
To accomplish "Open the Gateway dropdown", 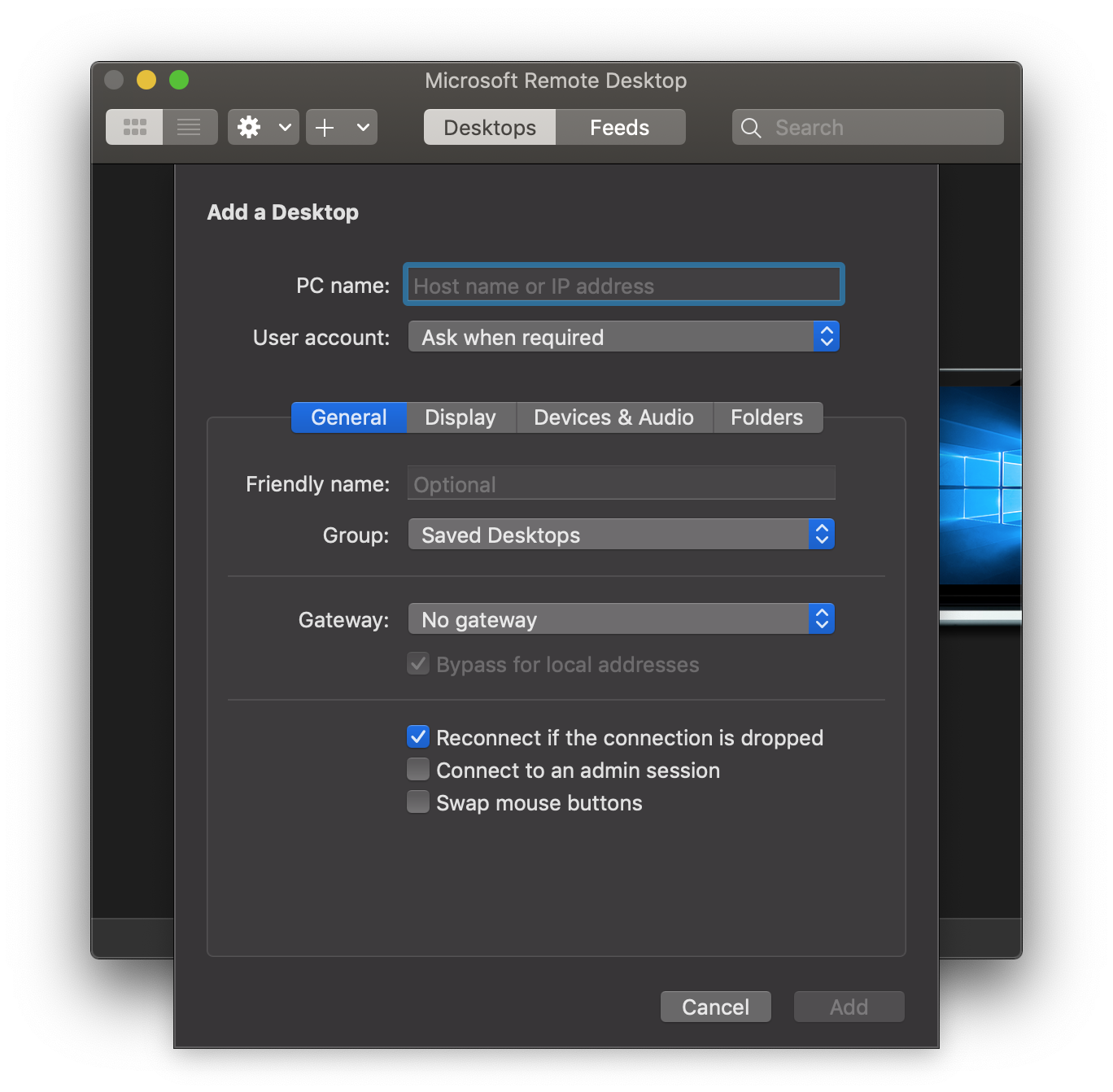I will click(622, 619).
